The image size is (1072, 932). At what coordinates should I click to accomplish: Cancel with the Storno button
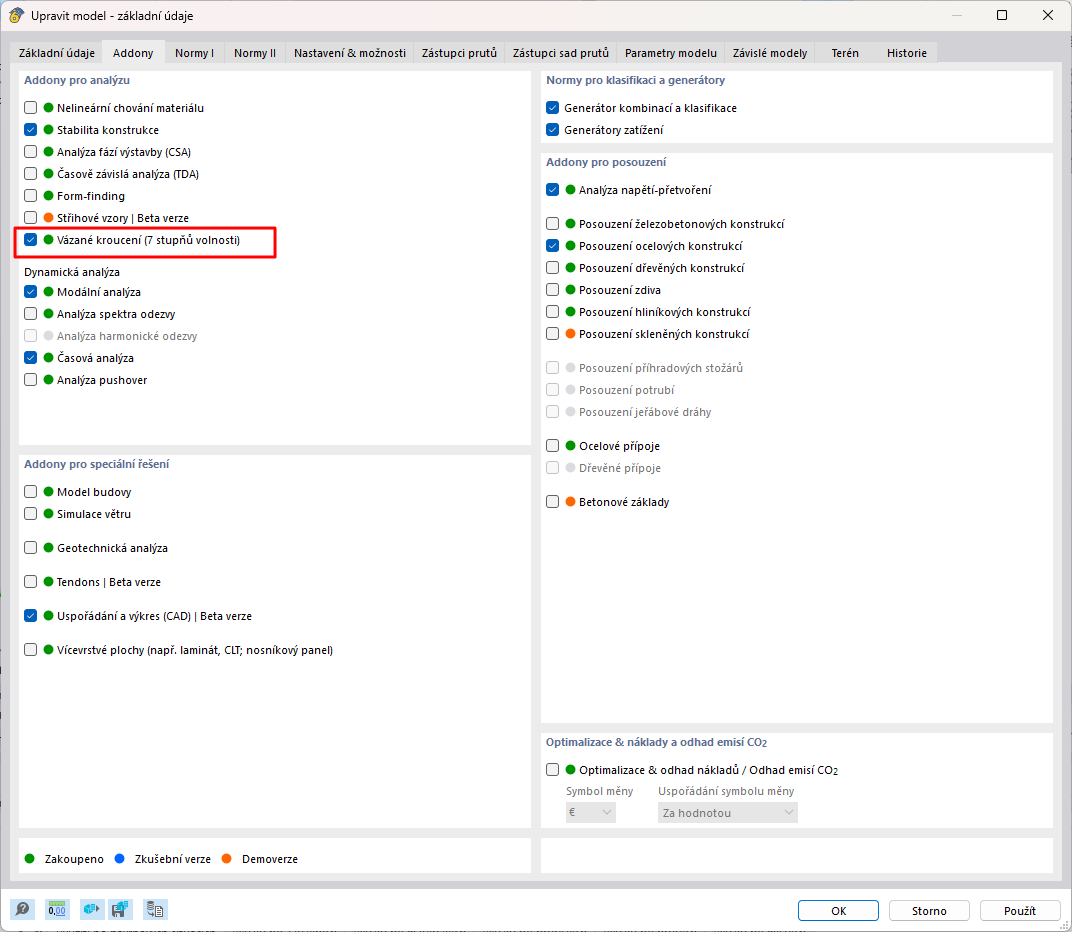coord(929,910)
